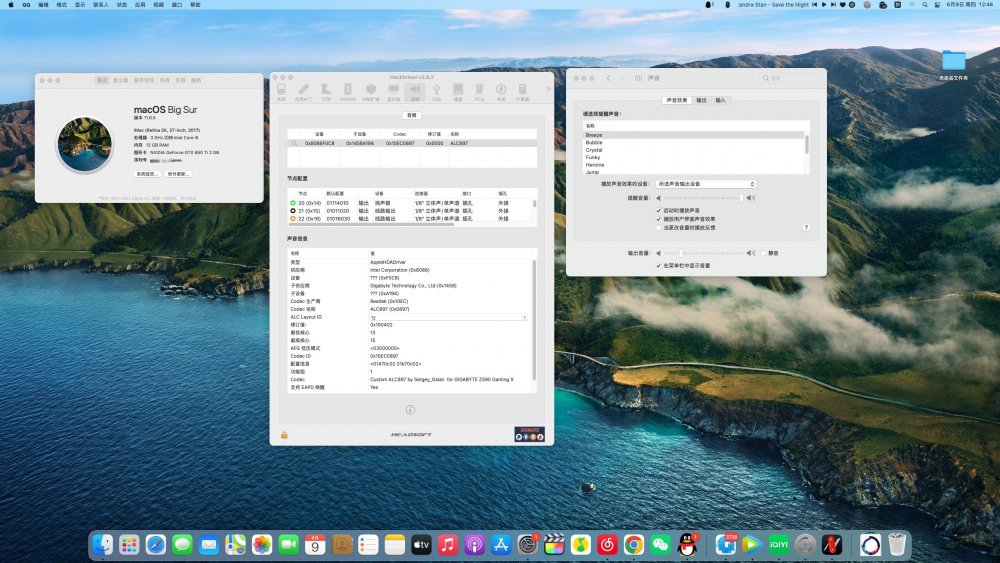Launch Safari from the Dock
1000x563 pixels.
156,545
